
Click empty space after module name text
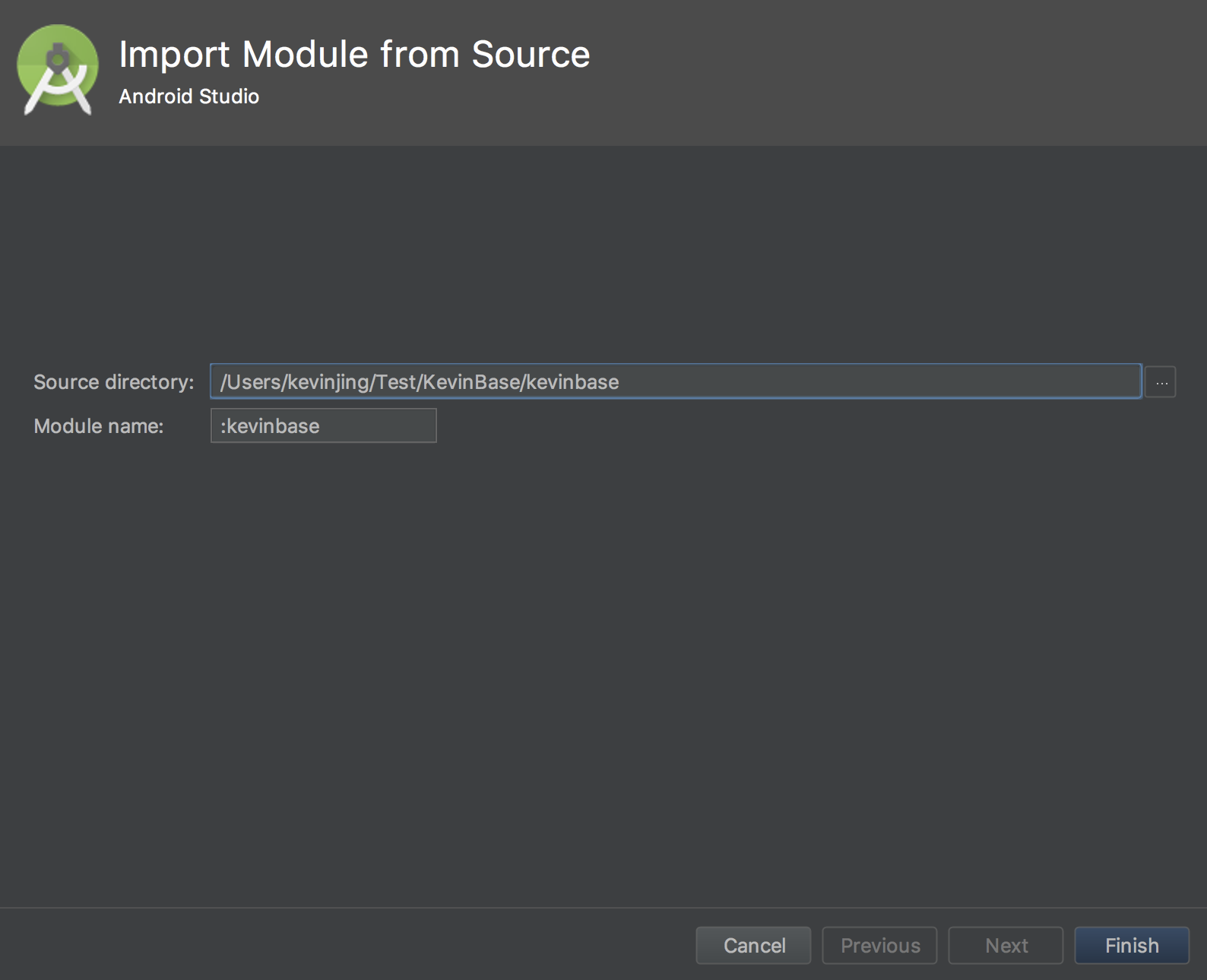[380, 426]
